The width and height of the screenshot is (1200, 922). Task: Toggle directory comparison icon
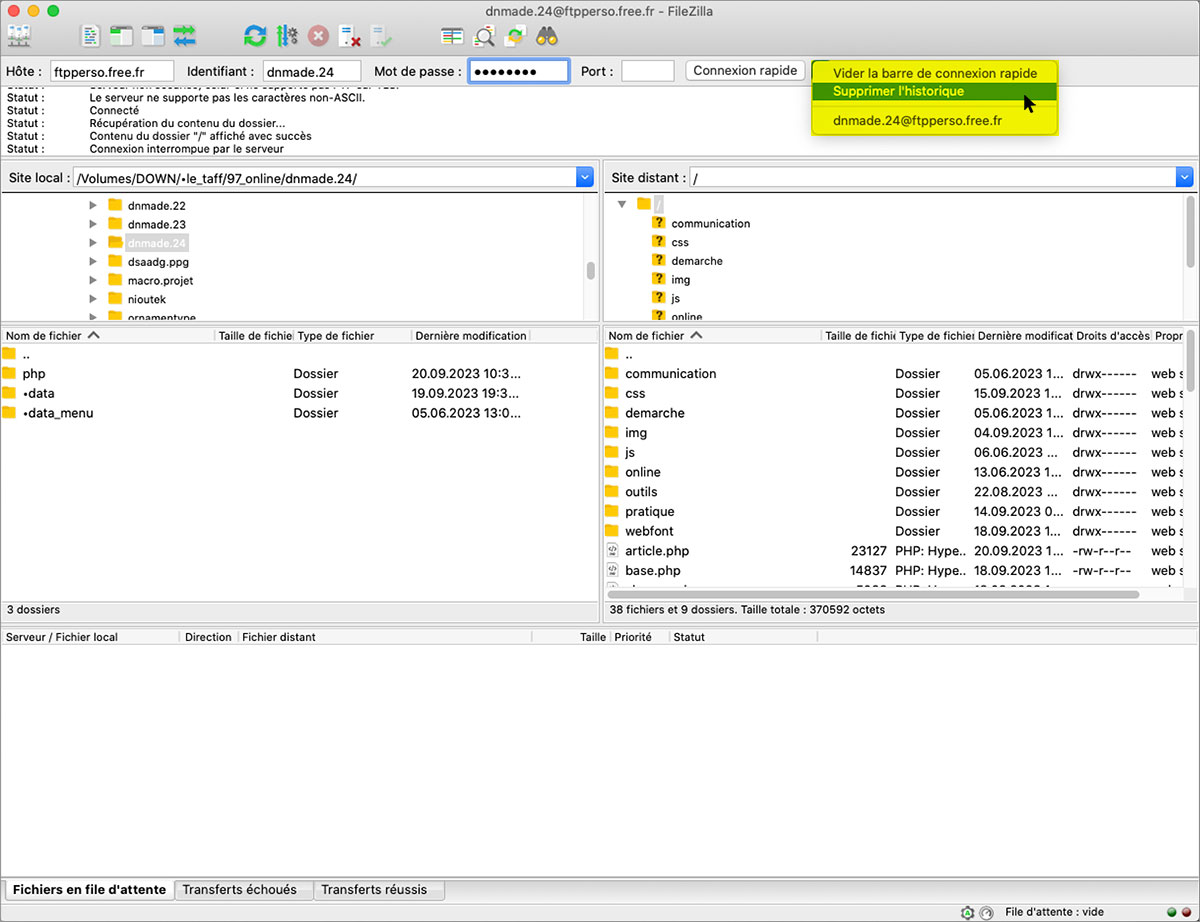click(x=484, y=37)
